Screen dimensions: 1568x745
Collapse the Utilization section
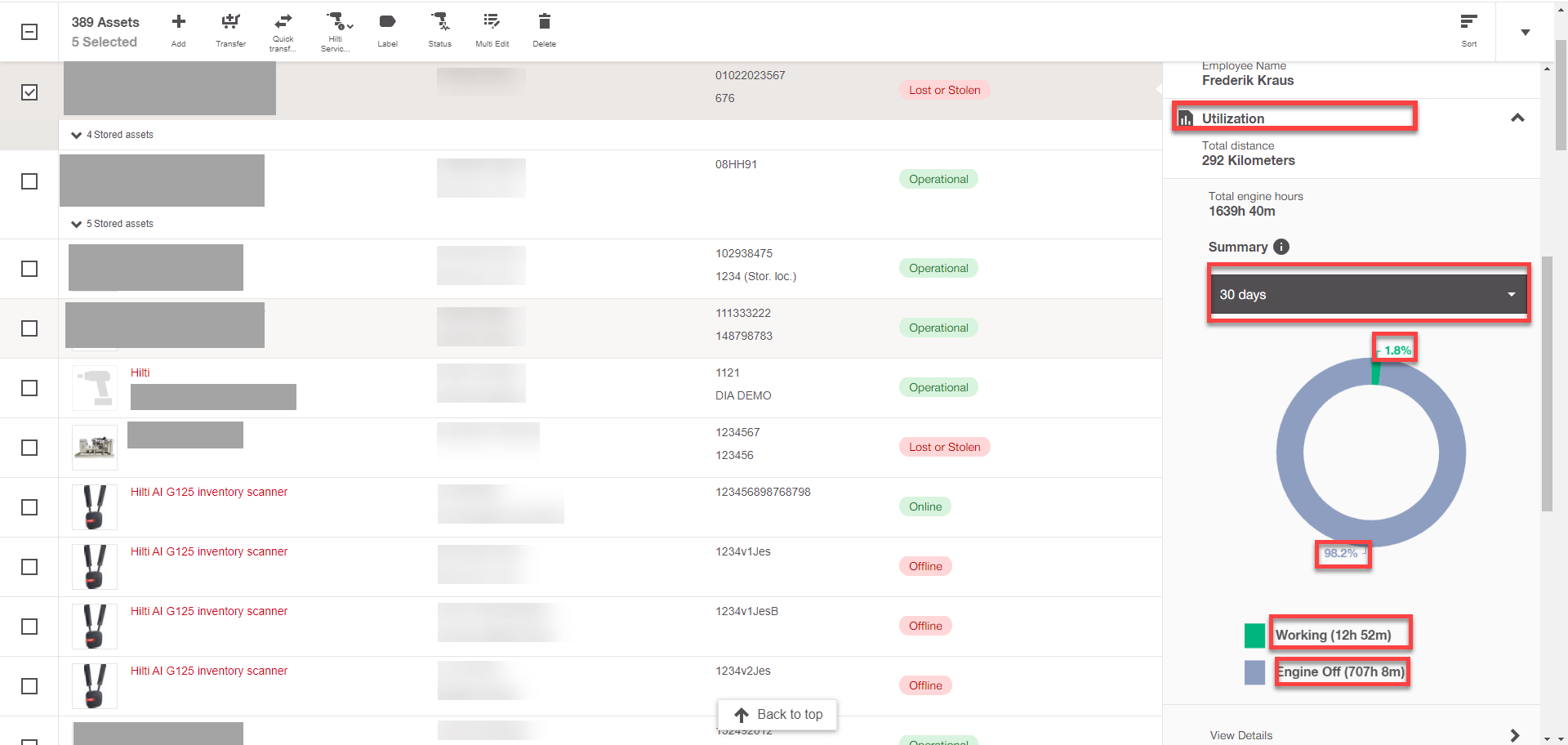(x=1517, y=118)
